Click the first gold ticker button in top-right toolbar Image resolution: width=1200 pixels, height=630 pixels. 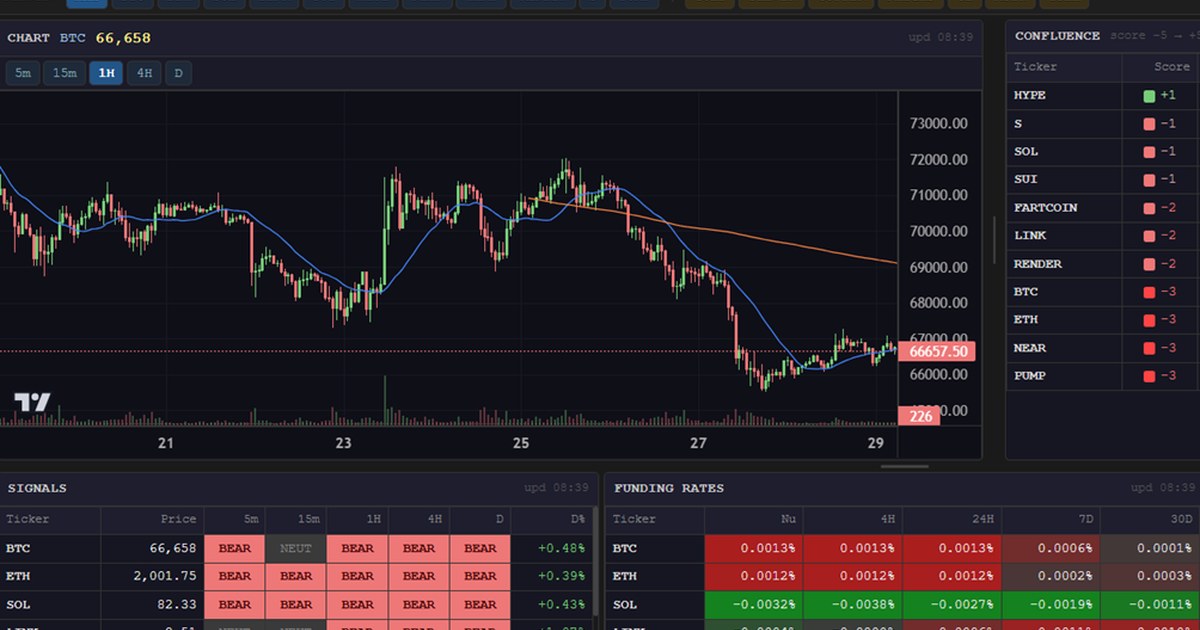pos(707,4)
